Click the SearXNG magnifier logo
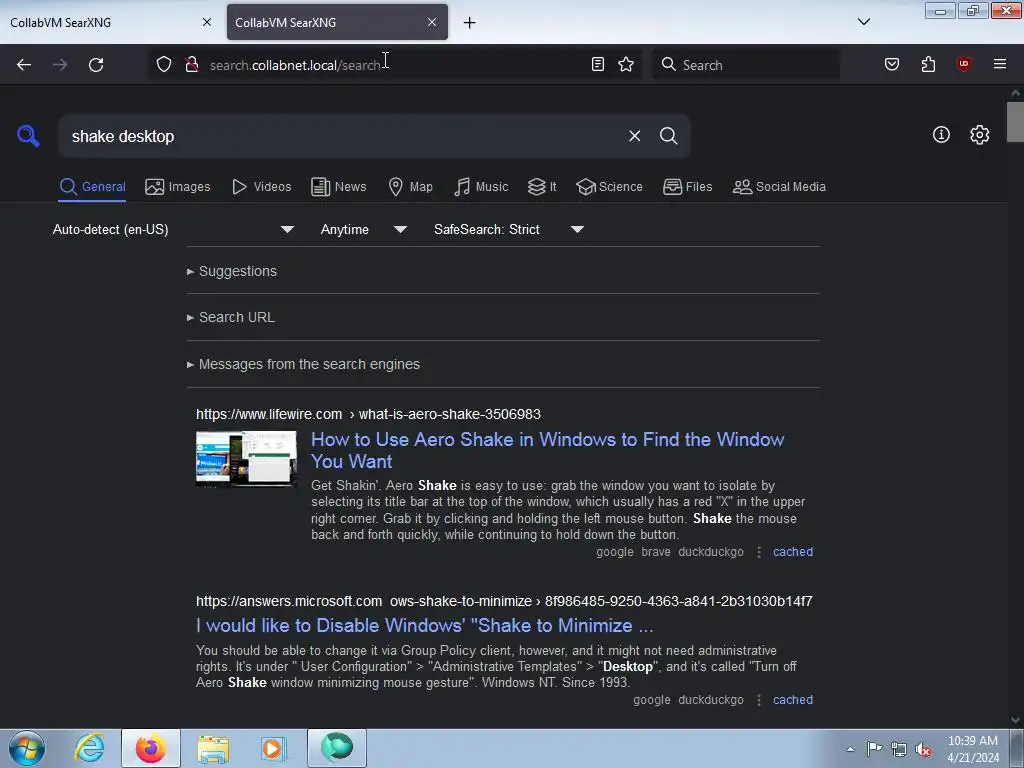Screen dimensions: 1024x768 [x=28, y=136]
